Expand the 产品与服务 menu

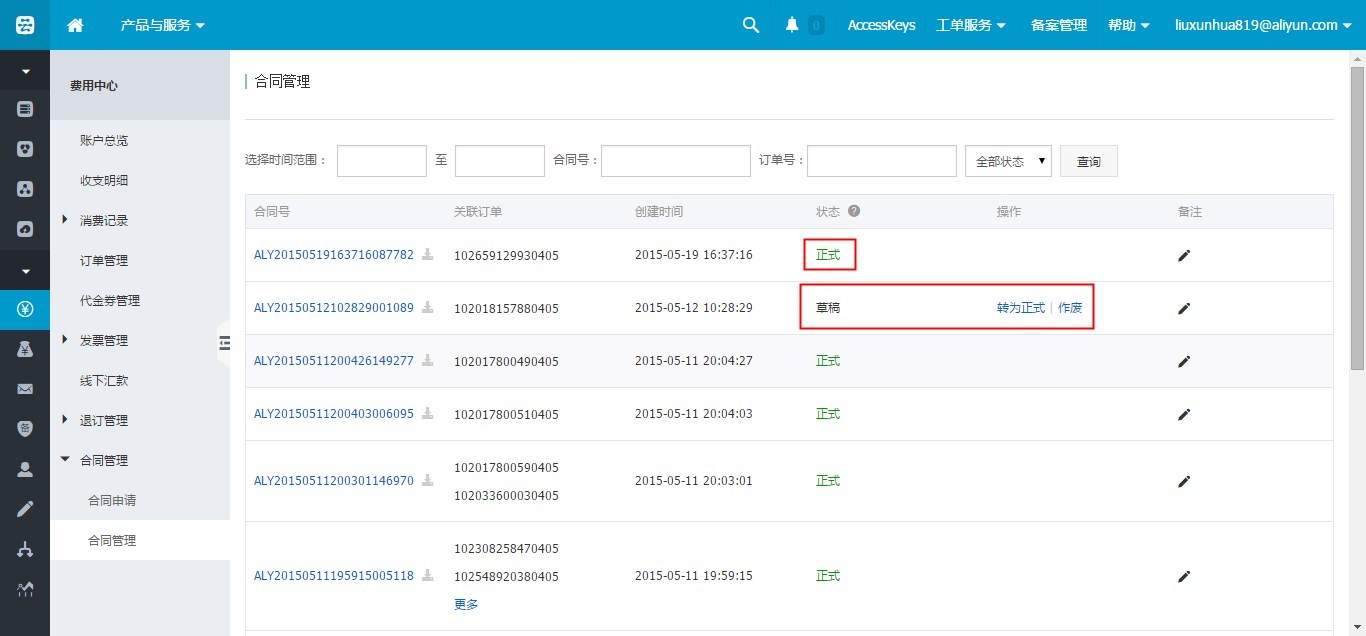point(162,25)
